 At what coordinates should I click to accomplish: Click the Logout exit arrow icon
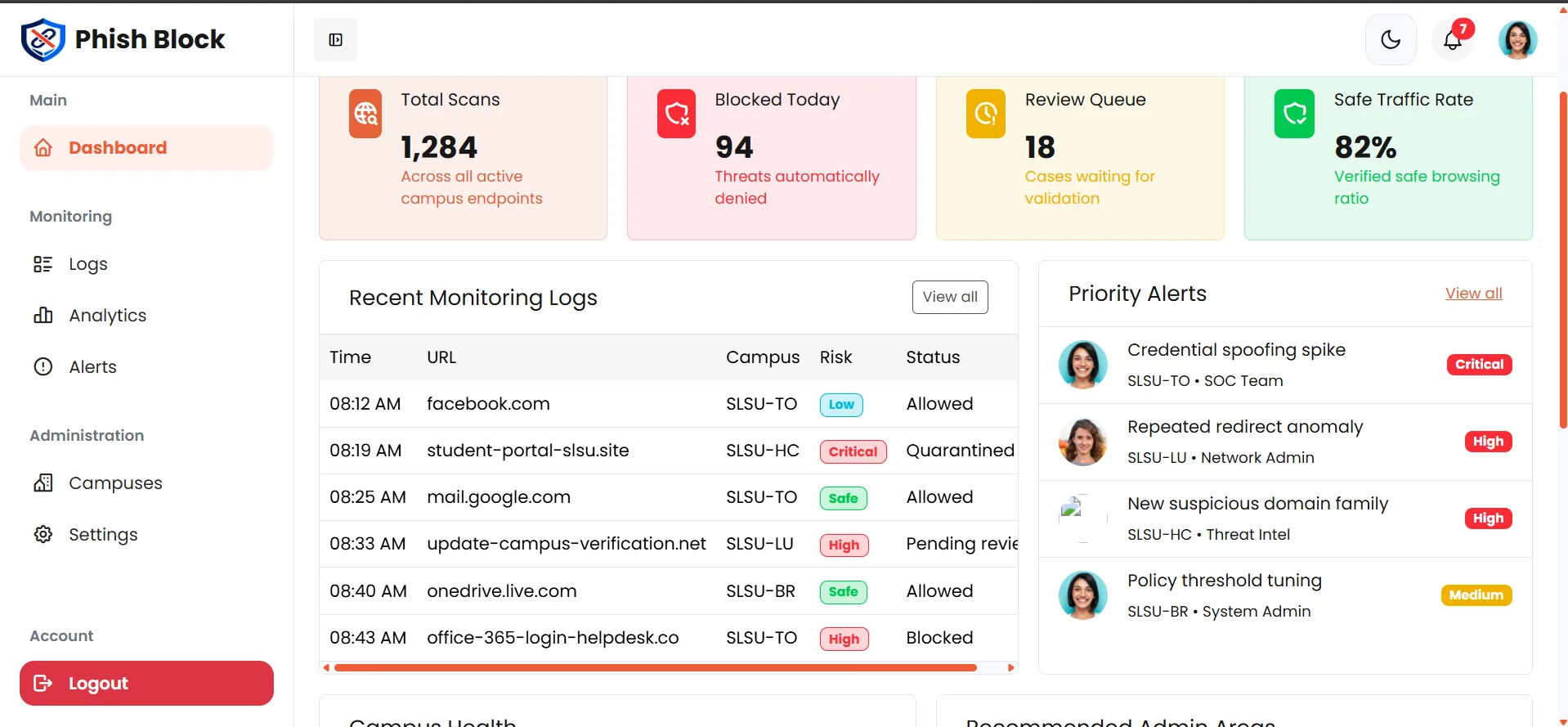(43, 684)
